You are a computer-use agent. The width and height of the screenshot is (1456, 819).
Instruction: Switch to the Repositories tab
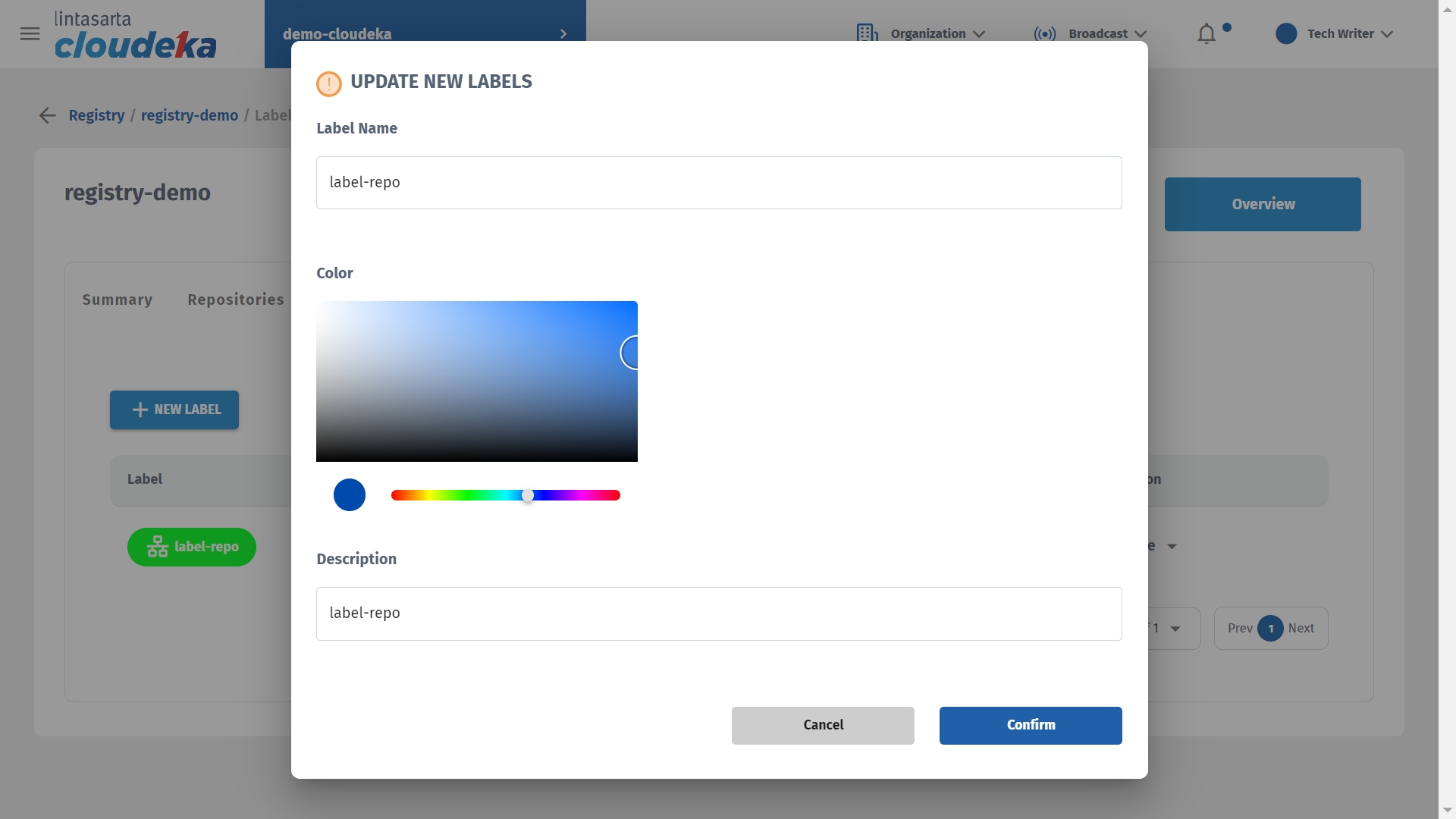pyautogui.click(x=235, y=300)
